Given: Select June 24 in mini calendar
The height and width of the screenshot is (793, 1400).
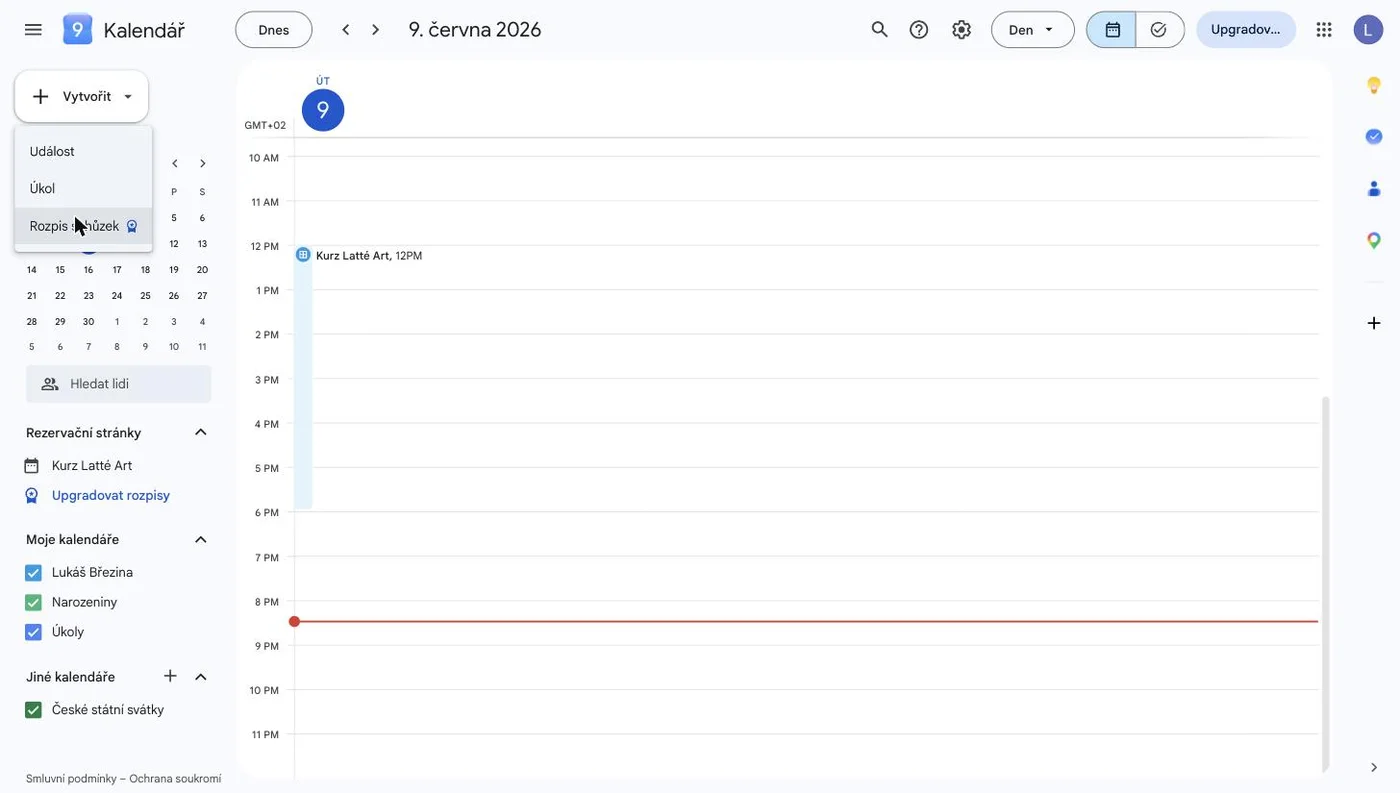Looking at the screenshot, I should pos(117,296).
